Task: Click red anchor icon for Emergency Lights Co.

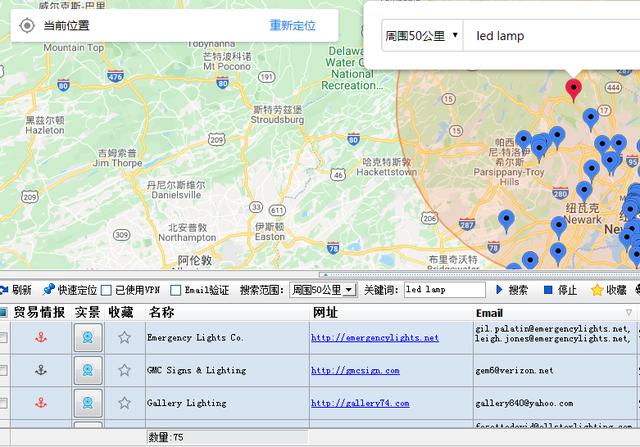Action: click(x=41, y=338)
